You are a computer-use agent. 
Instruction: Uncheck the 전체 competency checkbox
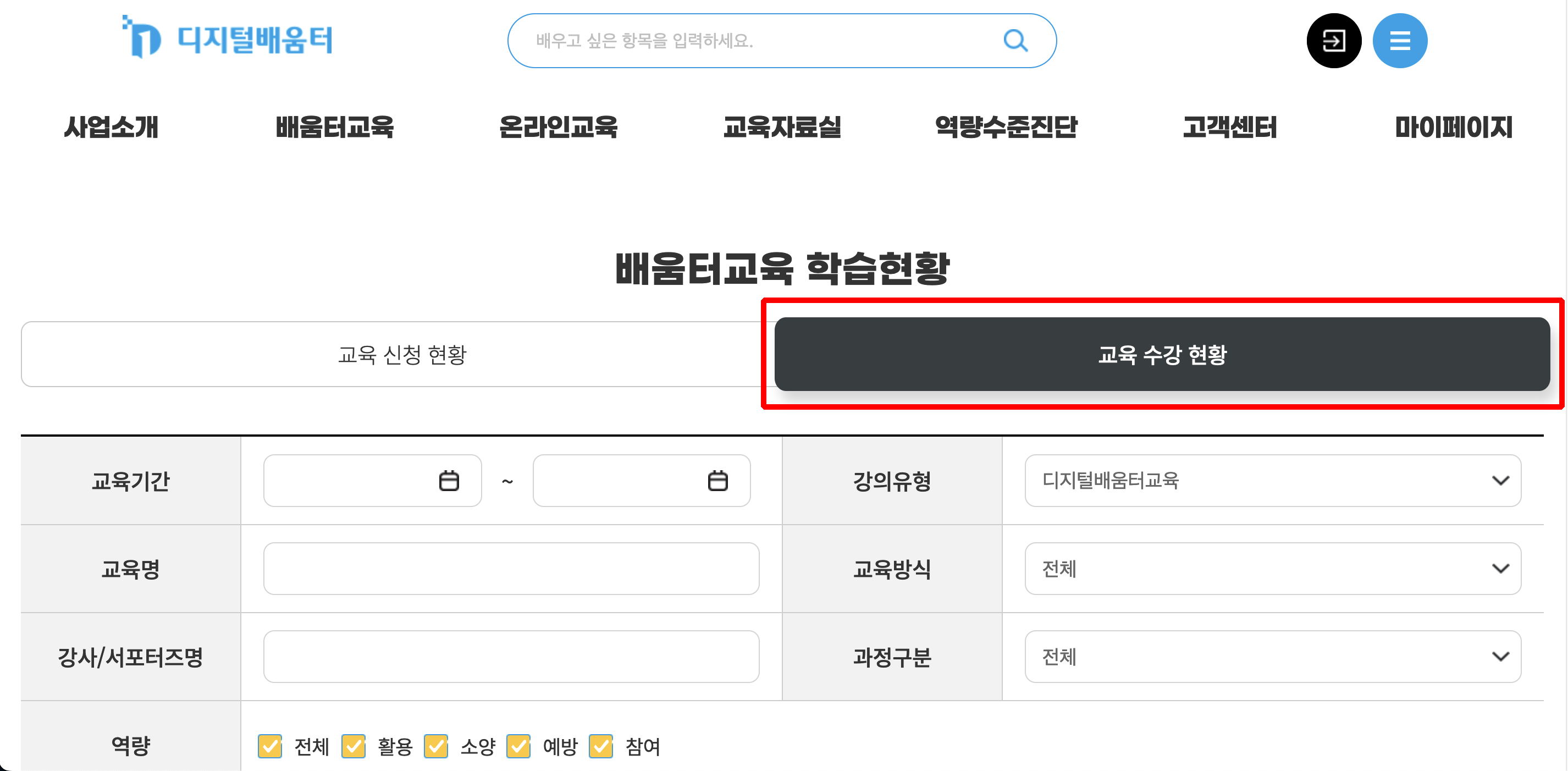pyautogui.click(x=272, y=746)
